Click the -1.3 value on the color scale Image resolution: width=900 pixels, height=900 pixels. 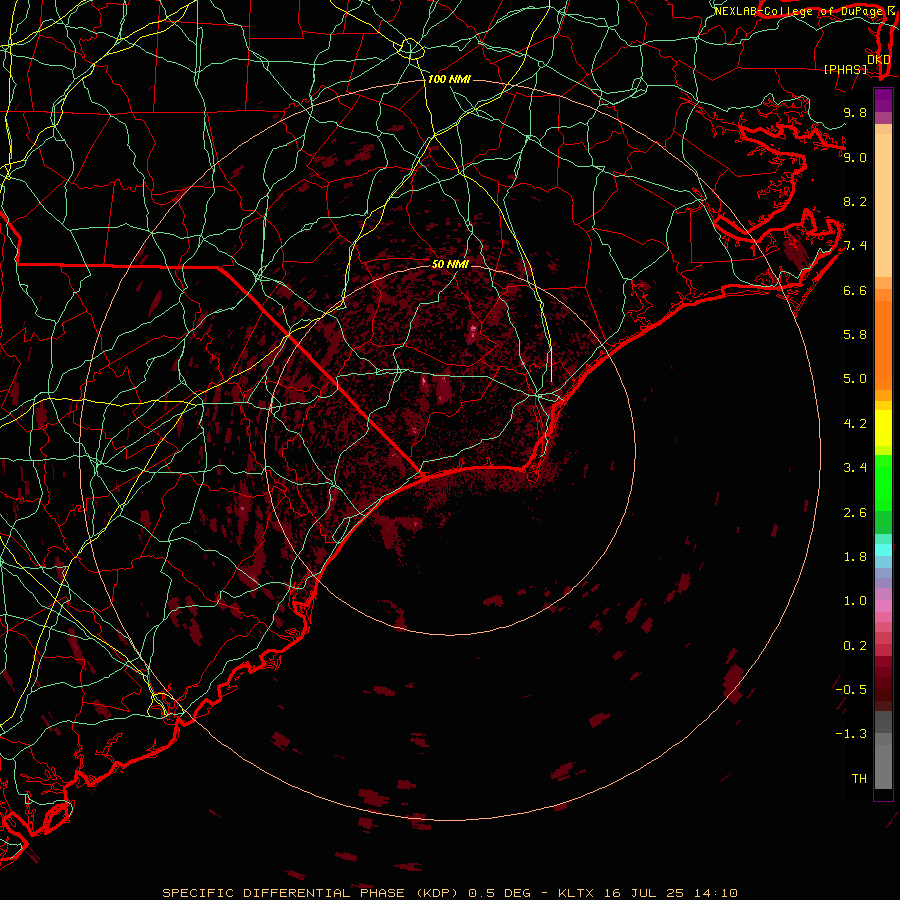point(851,734)
